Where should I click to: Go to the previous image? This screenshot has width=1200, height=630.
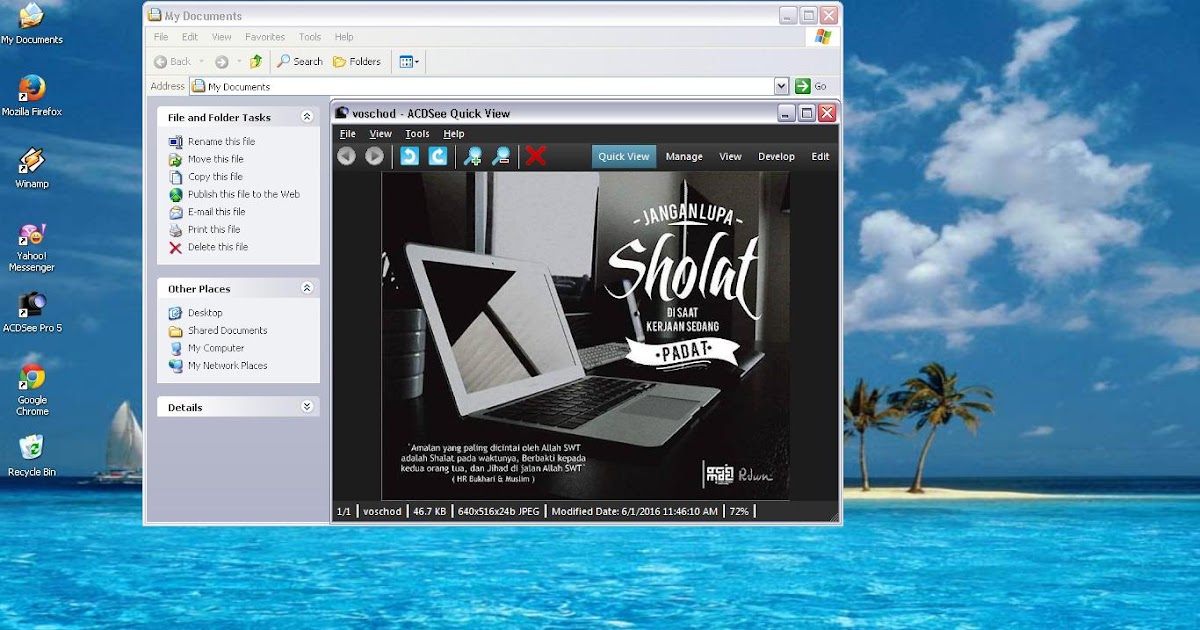coord(347,156)
